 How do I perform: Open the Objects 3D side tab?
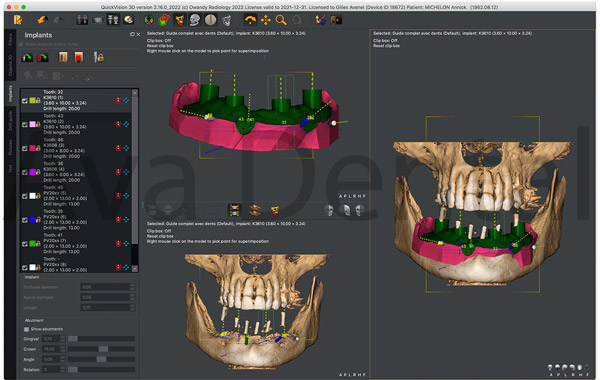(x=10, y=65)
